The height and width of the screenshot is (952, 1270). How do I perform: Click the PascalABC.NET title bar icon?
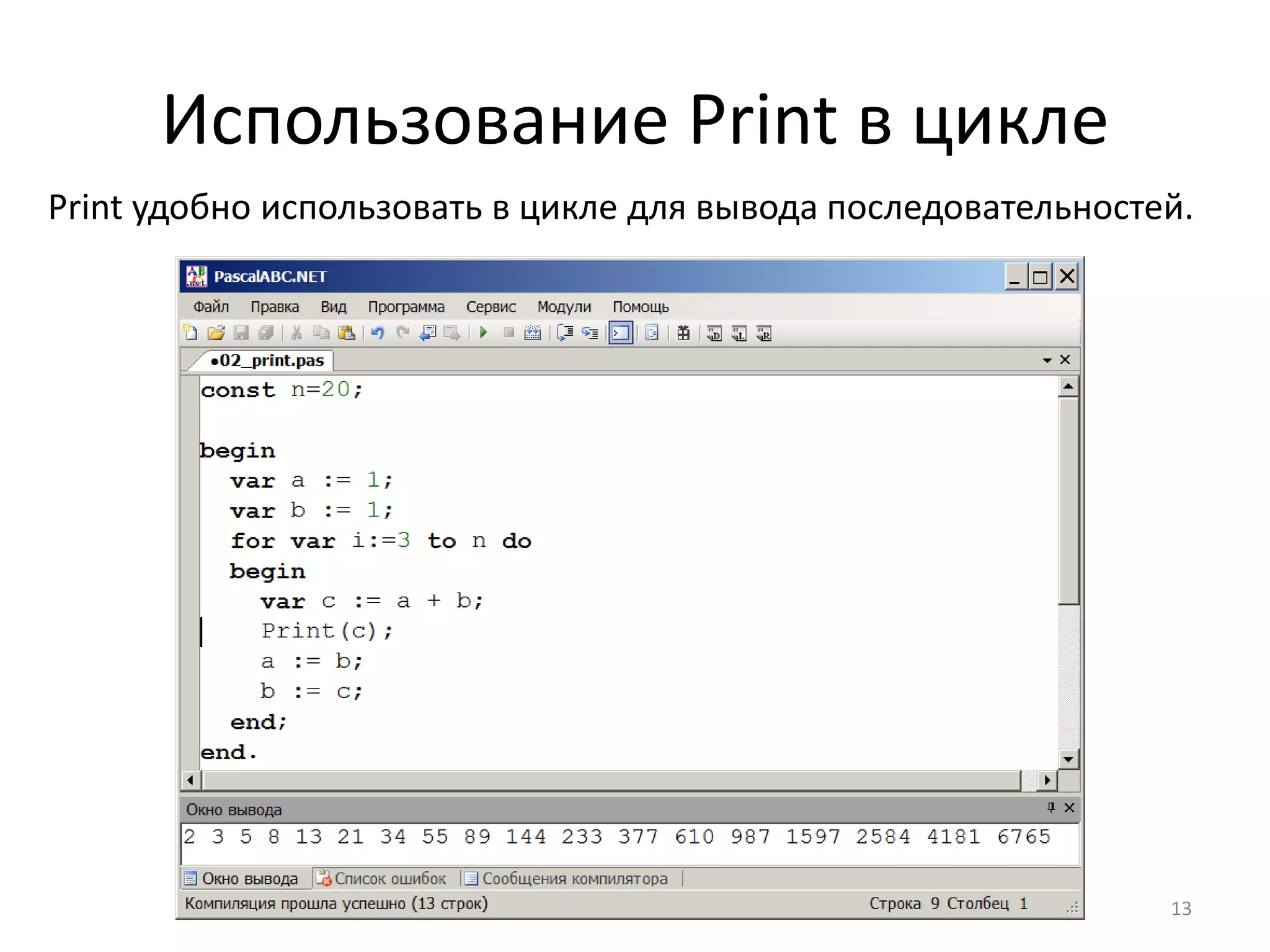pyautogui.click(x=197, y=276)
